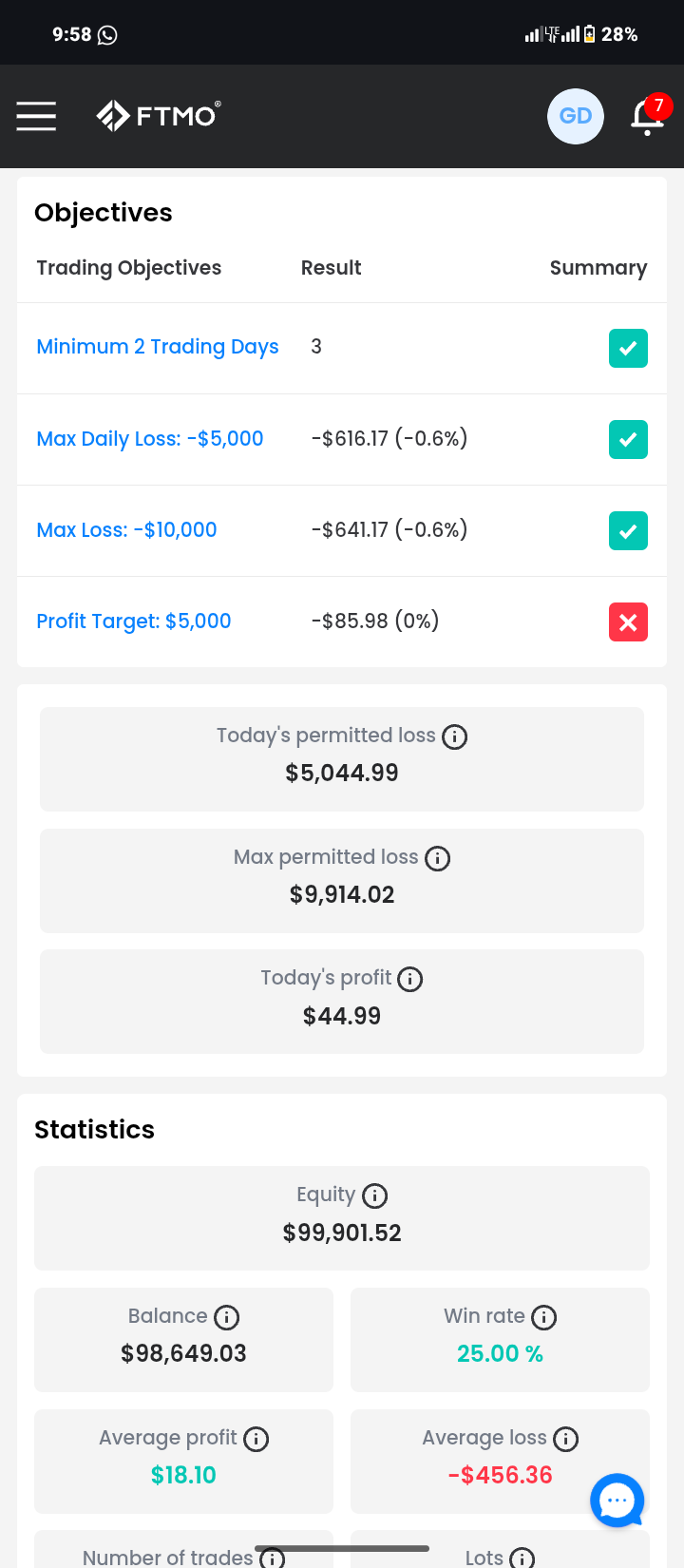The width and height of the screenshot is (684, 1568).
Task: Open the hamburger navigation menu
Action: tap(36, 116)
